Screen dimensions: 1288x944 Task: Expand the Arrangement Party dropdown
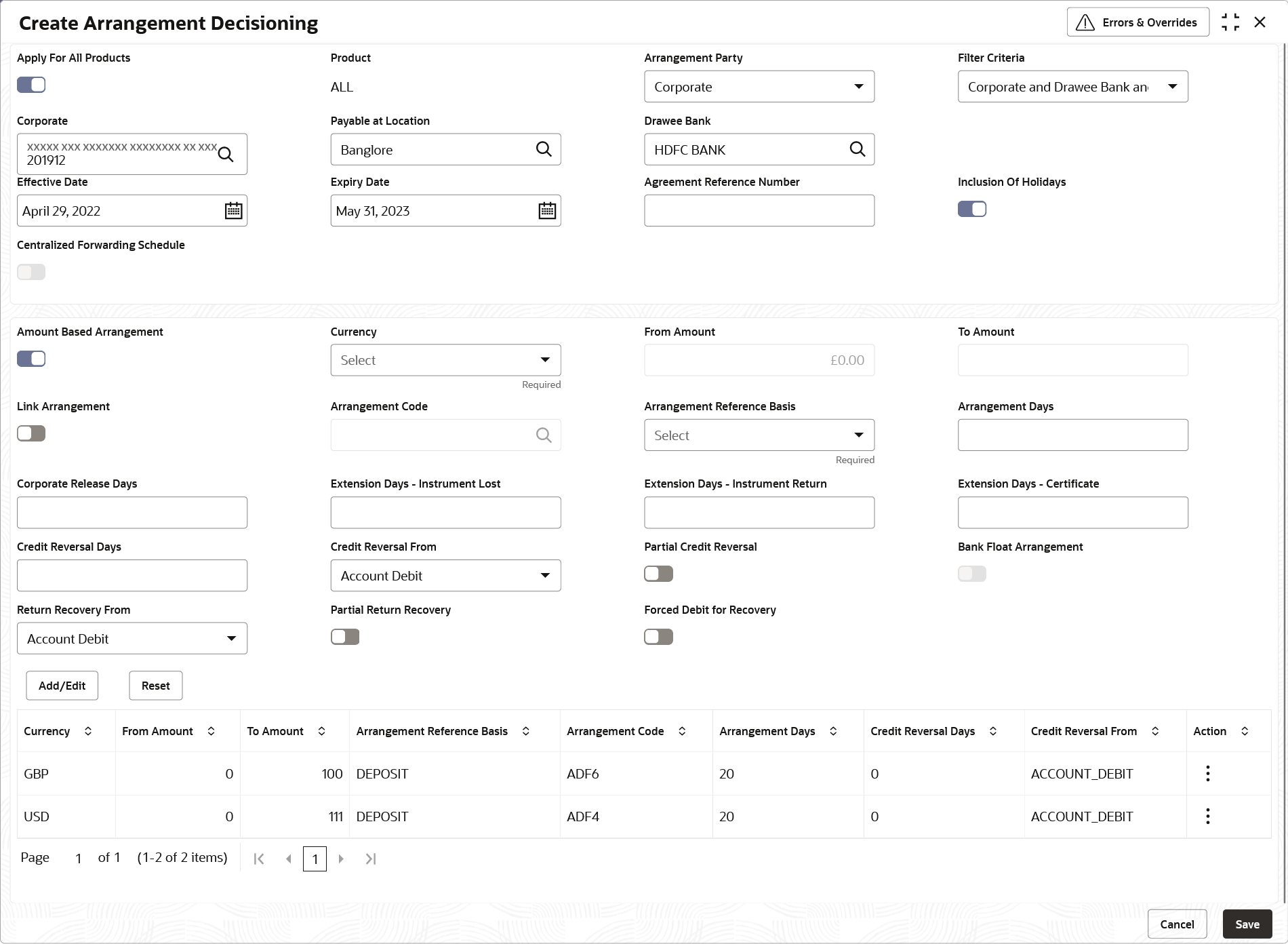[759, 87]
